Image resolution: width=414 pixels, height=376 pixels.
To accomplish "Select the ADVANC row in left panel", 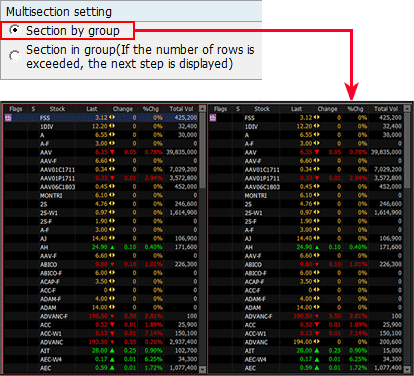I will (x=101, y=342).
